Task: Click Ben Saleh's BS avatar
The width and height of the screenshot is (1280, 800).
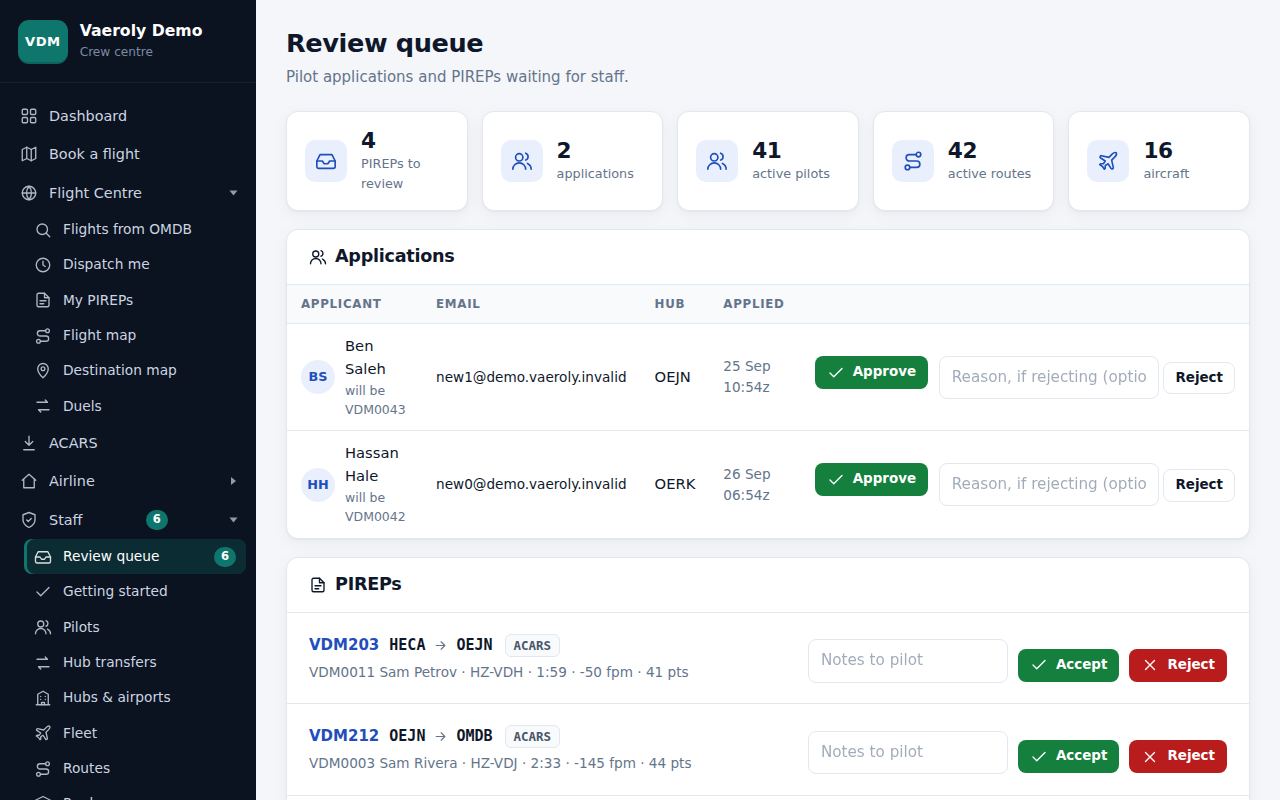Action: 318,377
